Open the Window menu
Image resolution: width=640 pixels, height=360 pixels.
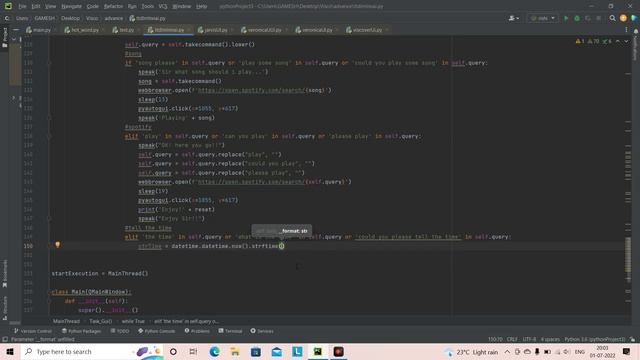click(182, 7)
